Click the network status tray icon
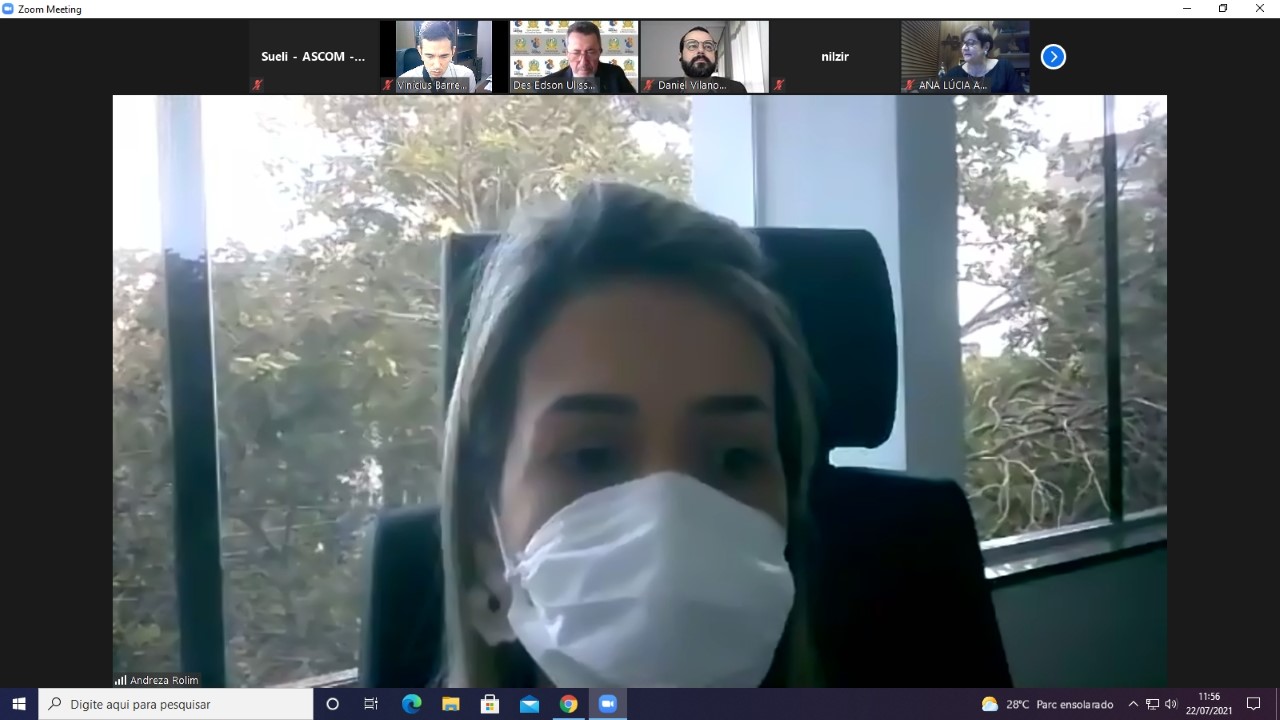 [1152, 704]
